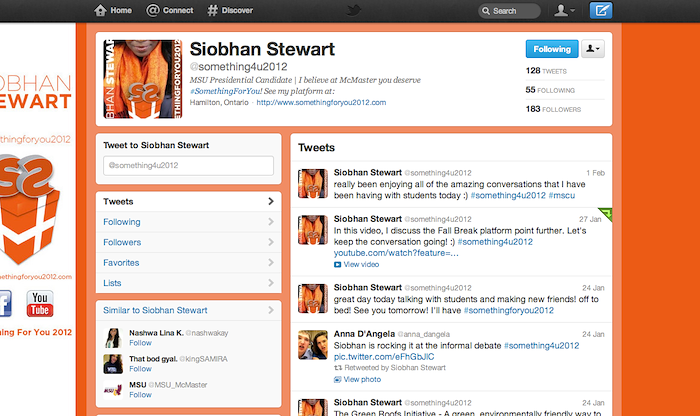Expand Similar to Siobhan Stewart chevron
The width and height of the screenshot is (700, 416).
tap(271, 310)
